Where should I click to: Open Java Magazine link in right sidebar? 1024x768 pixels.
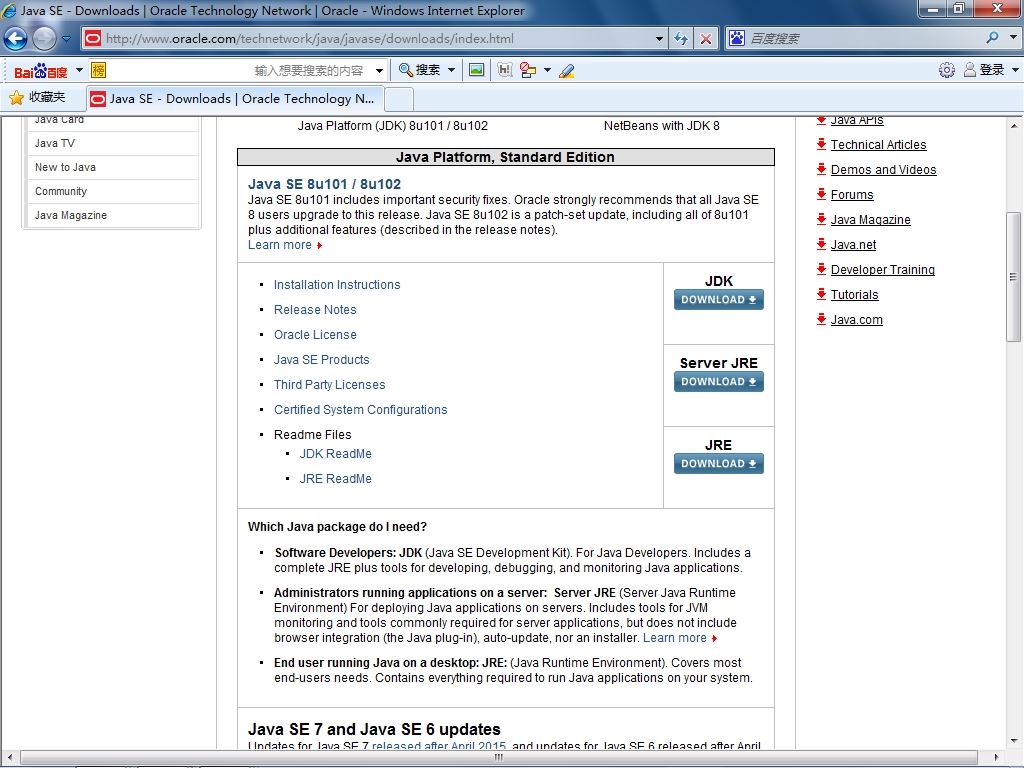pos(871,220)
